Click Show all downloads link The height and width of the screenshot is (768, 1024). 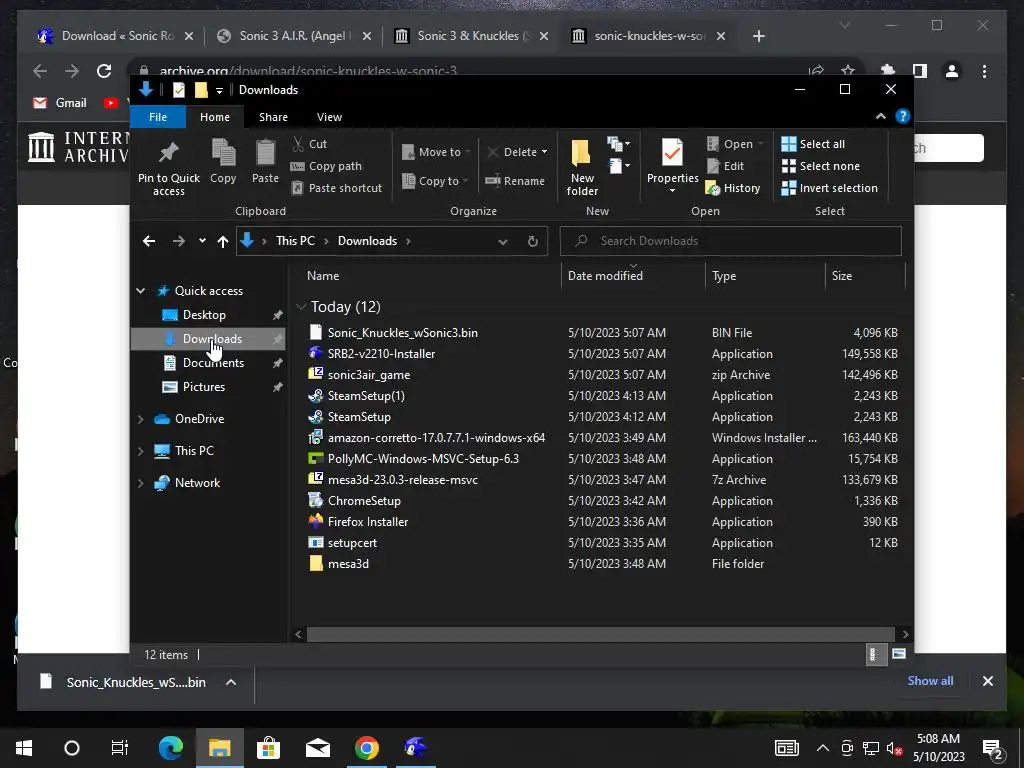[930, 680]
